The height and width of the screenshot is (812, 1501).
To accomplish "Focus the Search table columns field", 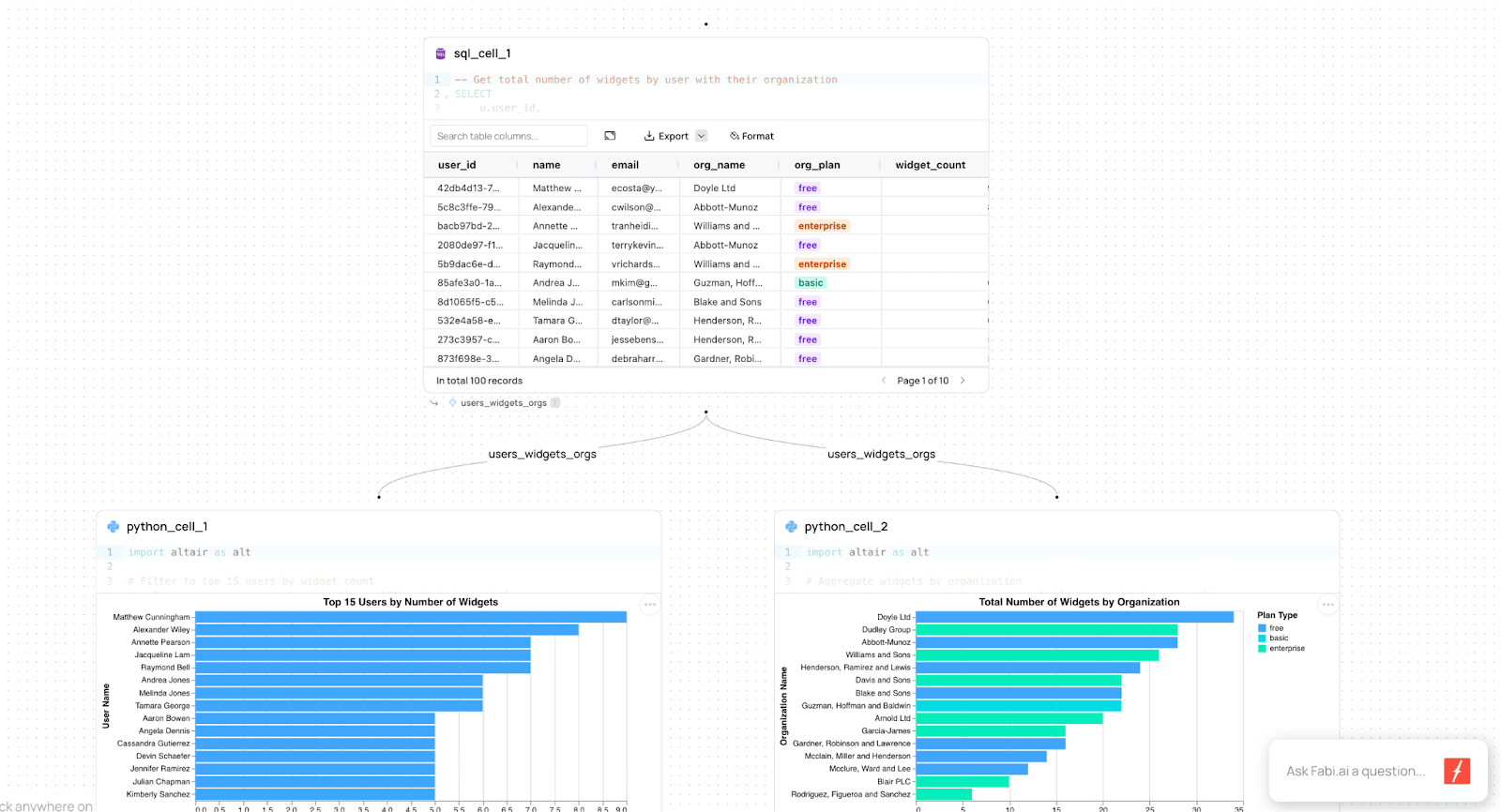I will click(x=508, y=136).
